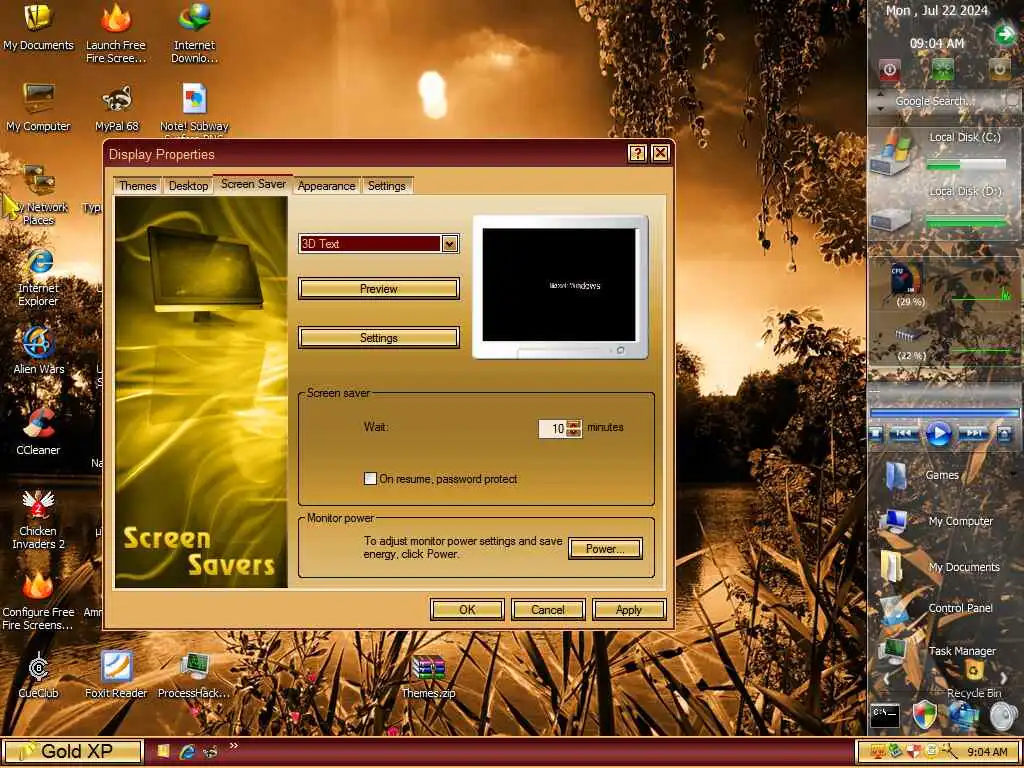Switch to the Appearance tab
Viewport: 1024px width, 768px height.
tap(327, 185)
